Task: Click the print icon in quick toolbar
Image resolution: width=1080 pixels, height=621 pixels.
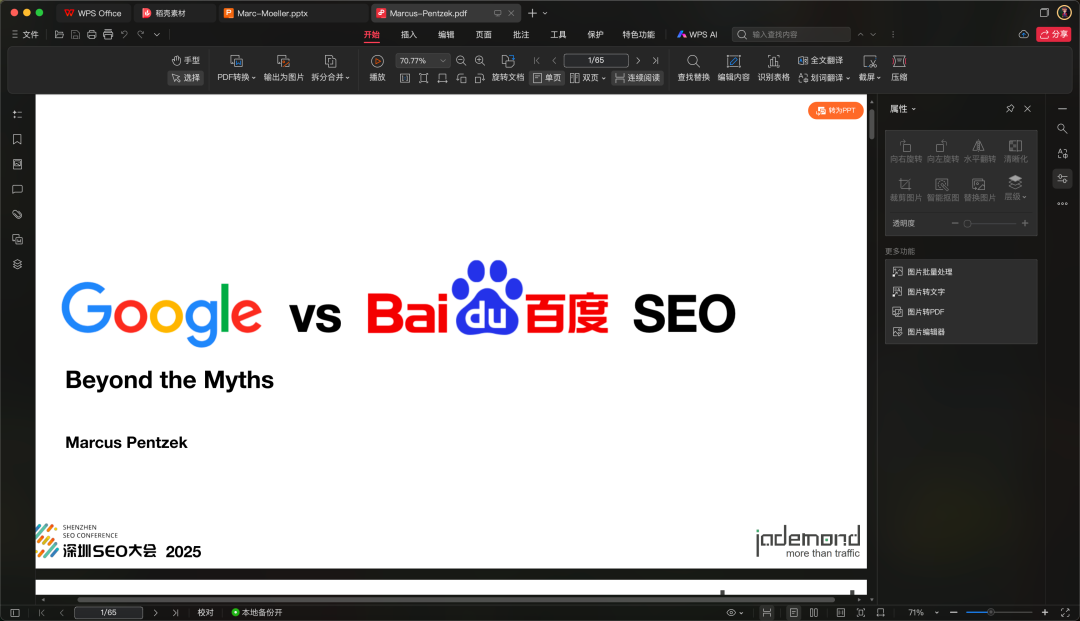Action: (x=92, y=34)
